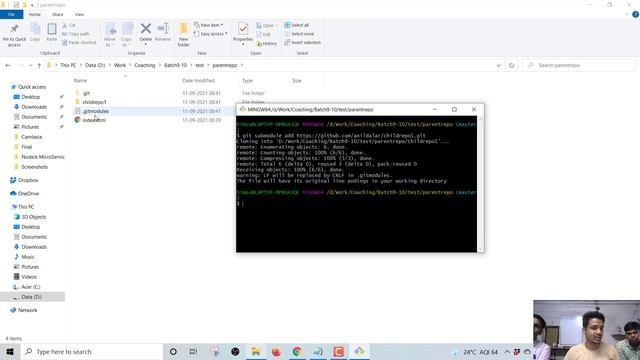
Task: Click Copy path in ribbon
Action: [x=76, y=34]
